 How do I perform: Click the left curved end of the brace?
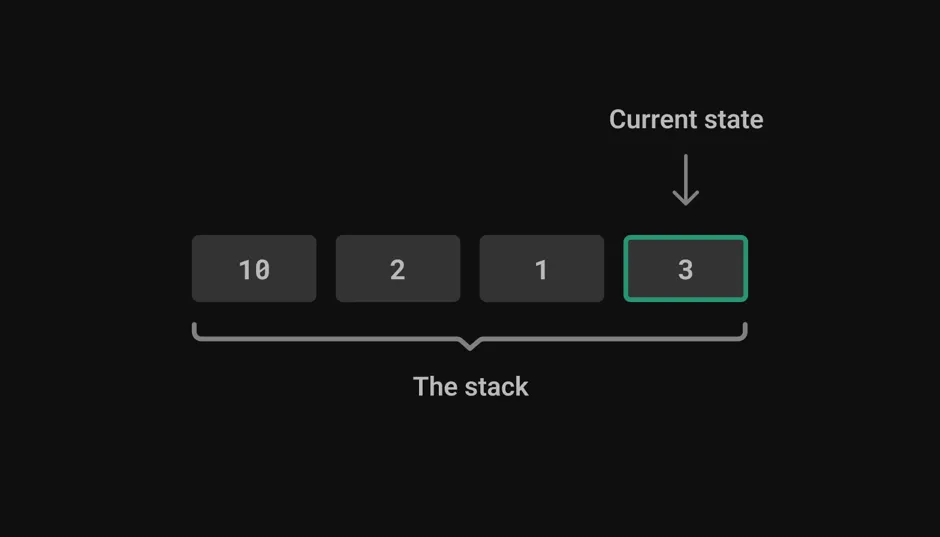[x=195, y=331]
